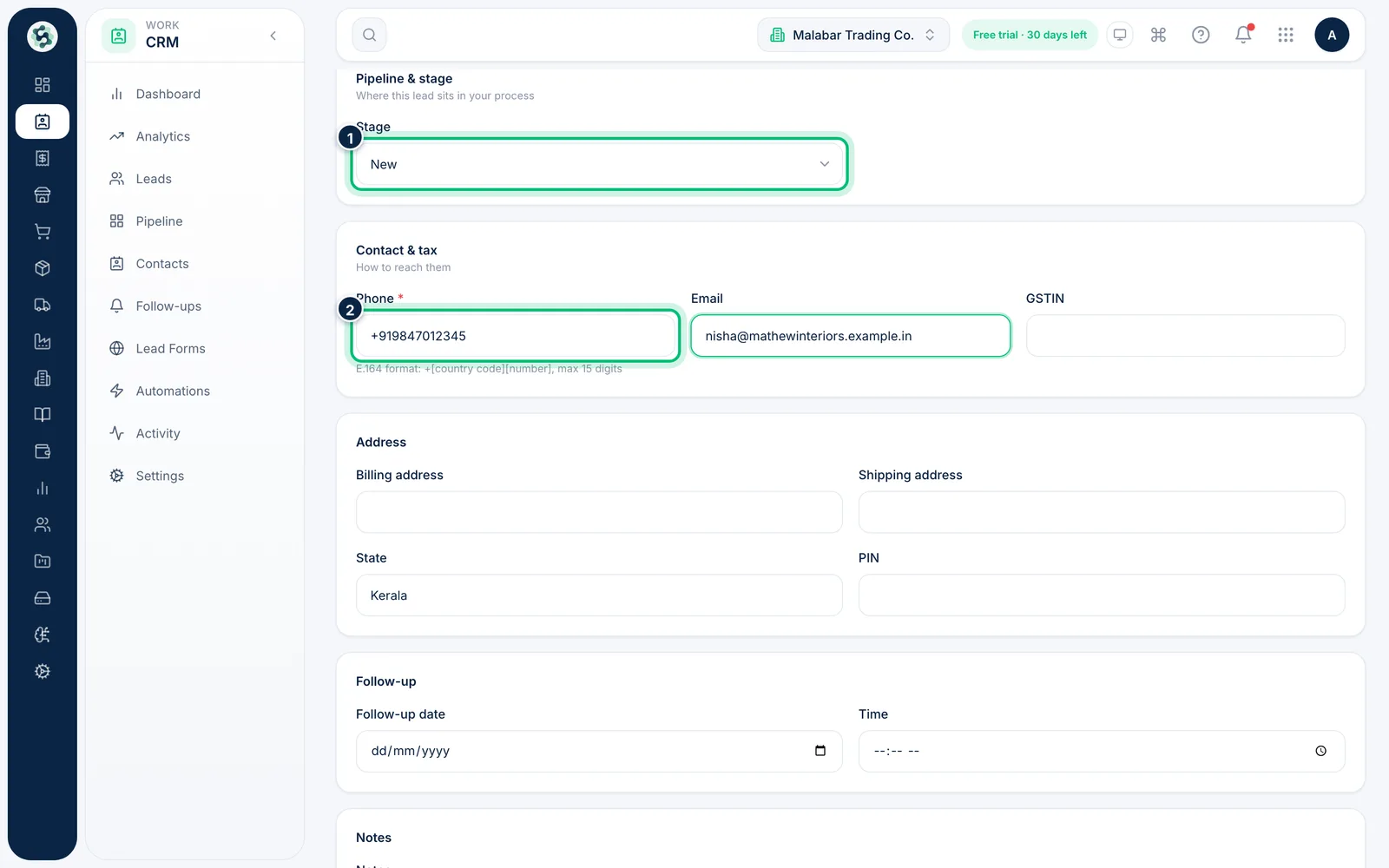Click into the Email field
Viewport: 1389px width, 868px height.
tap(851, 336)
